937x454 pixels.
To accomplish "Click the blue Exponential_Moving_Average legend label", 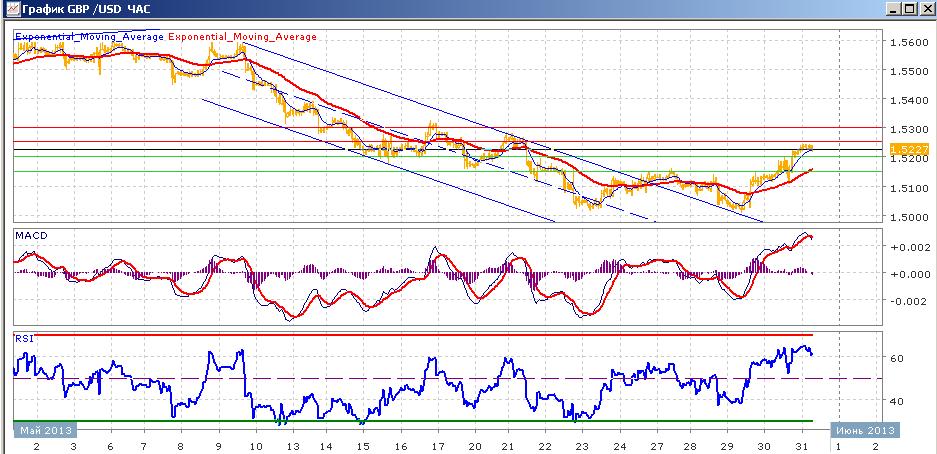I will coord(90,37).
